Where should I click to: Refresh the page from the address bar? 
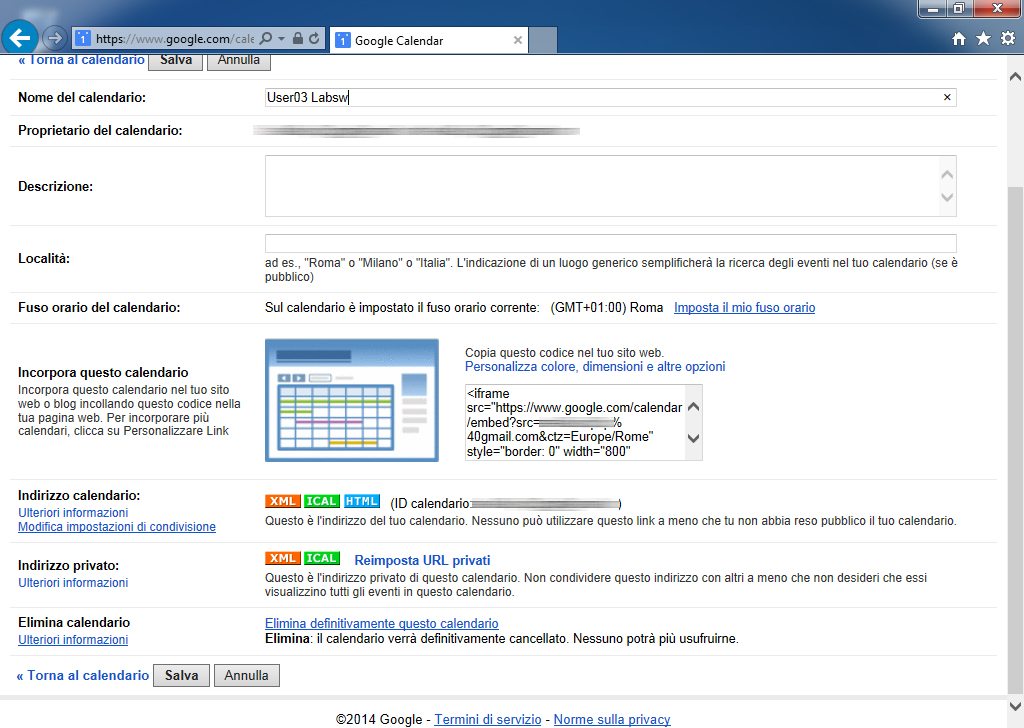[x=315, y=40]
